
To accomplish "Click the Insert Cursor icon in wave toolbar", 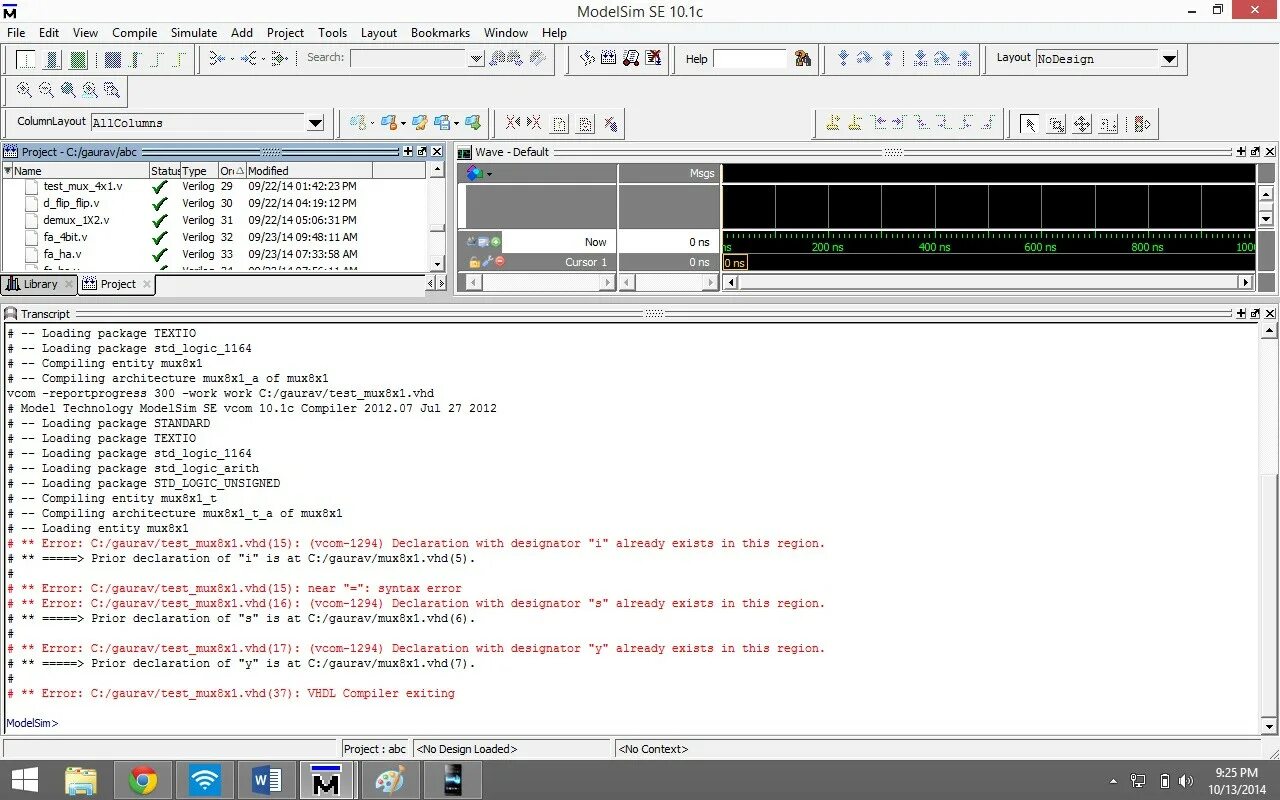I will [x=832, y=123].
